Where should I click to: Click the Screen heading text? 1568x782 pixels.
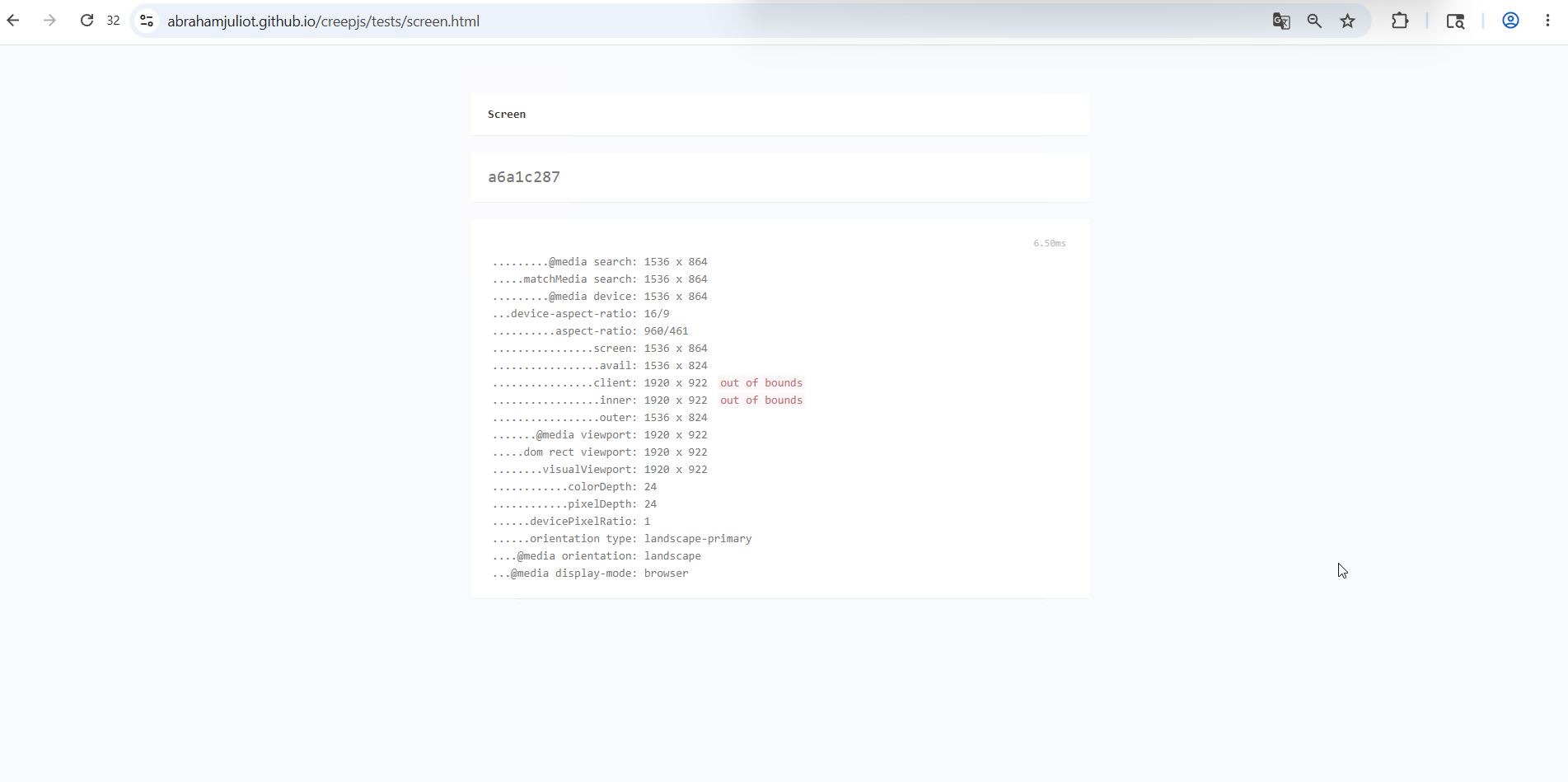pos(507,115)
